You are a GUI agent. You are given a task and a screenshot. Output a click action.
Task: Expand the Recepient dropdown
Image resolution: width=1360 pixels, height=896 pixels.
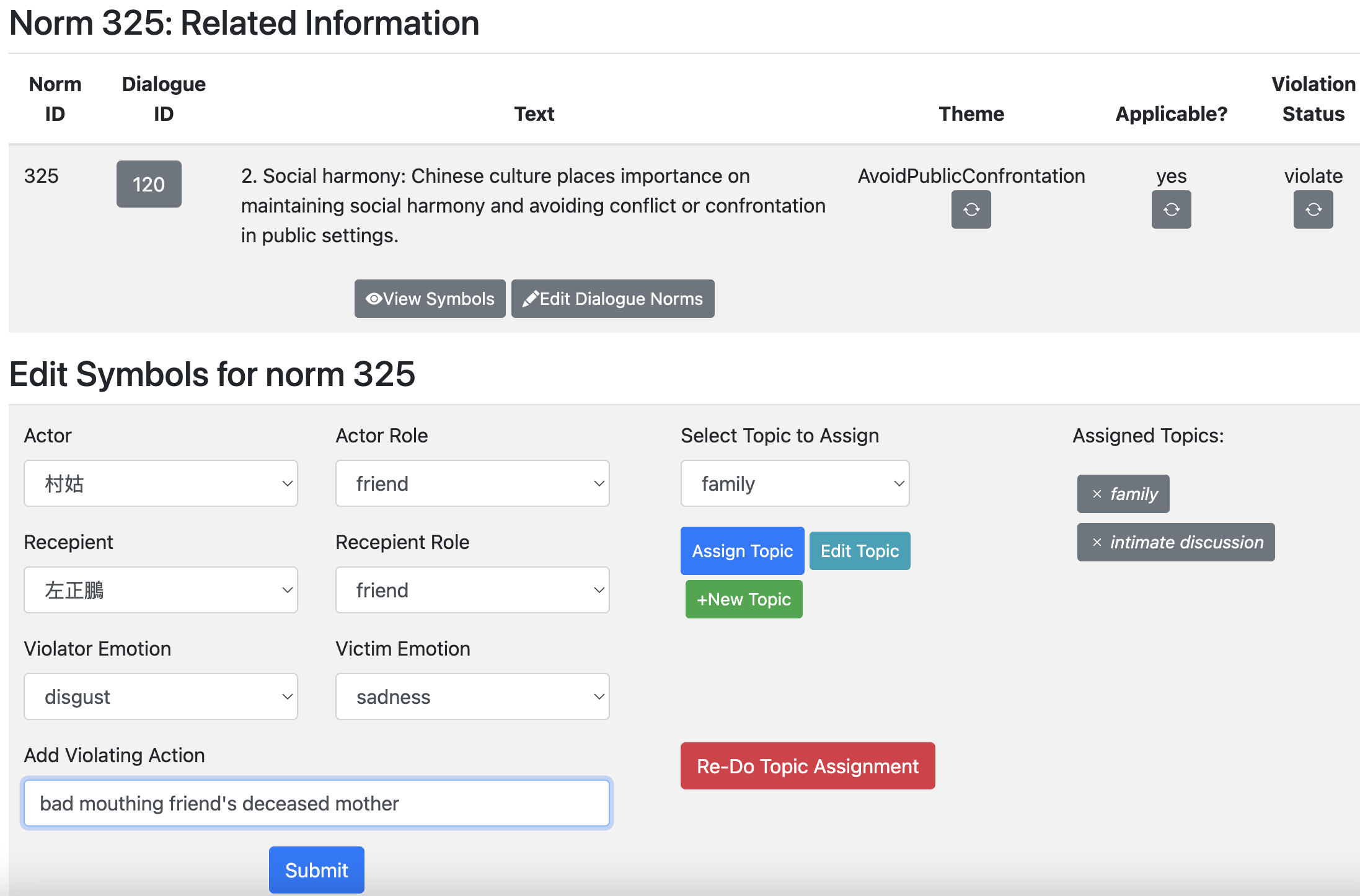pos(161,590)
